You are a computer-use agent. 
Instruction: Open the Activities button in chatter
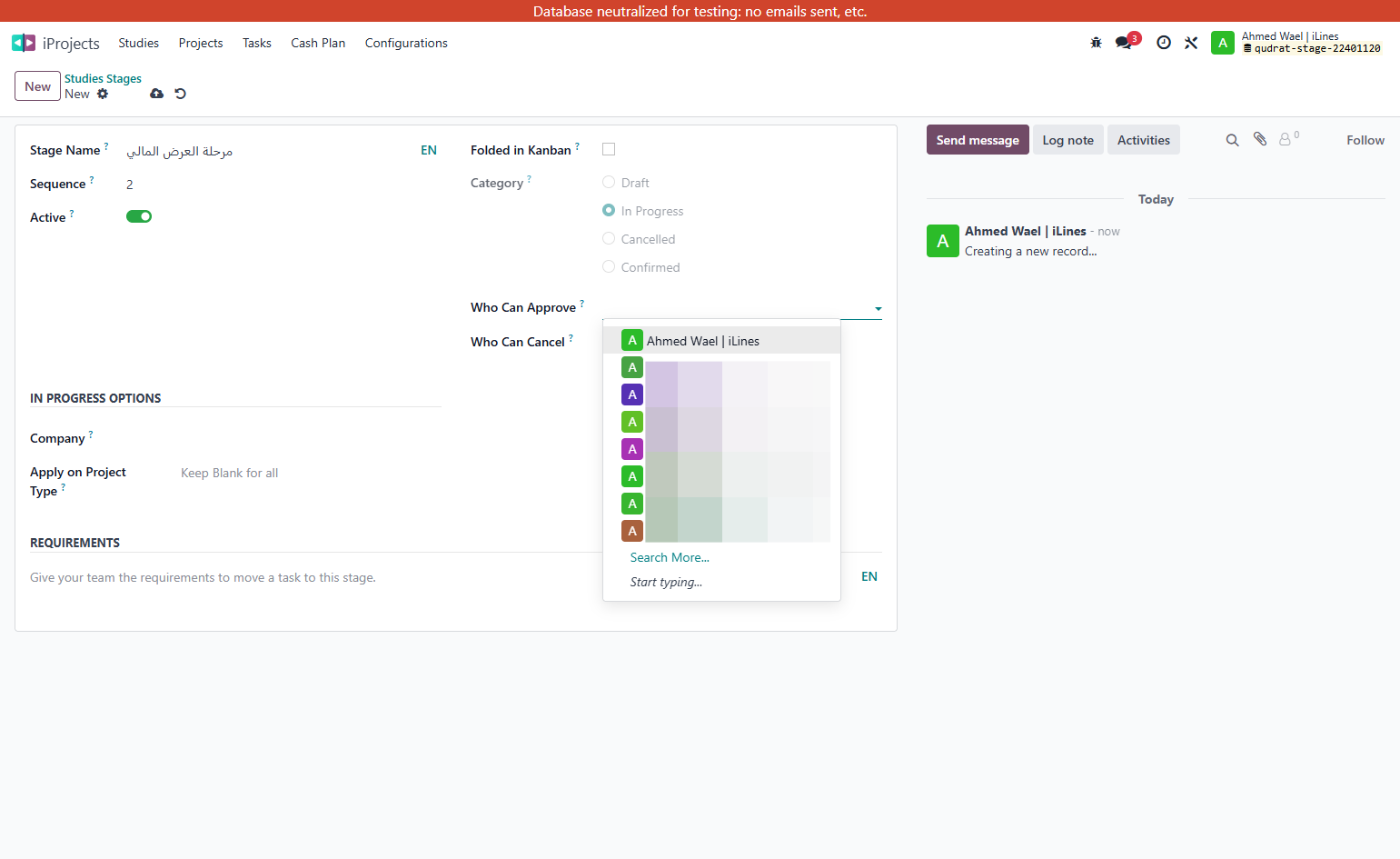tap(1144, 140)
